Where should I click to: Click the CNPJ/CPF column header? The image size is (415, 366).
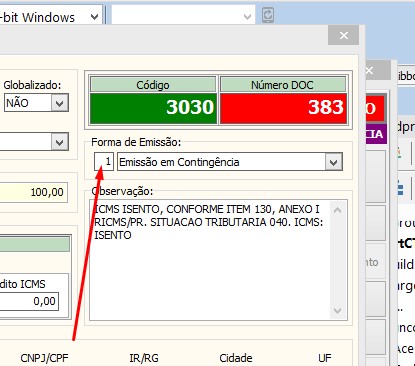[x=44, y=358]
